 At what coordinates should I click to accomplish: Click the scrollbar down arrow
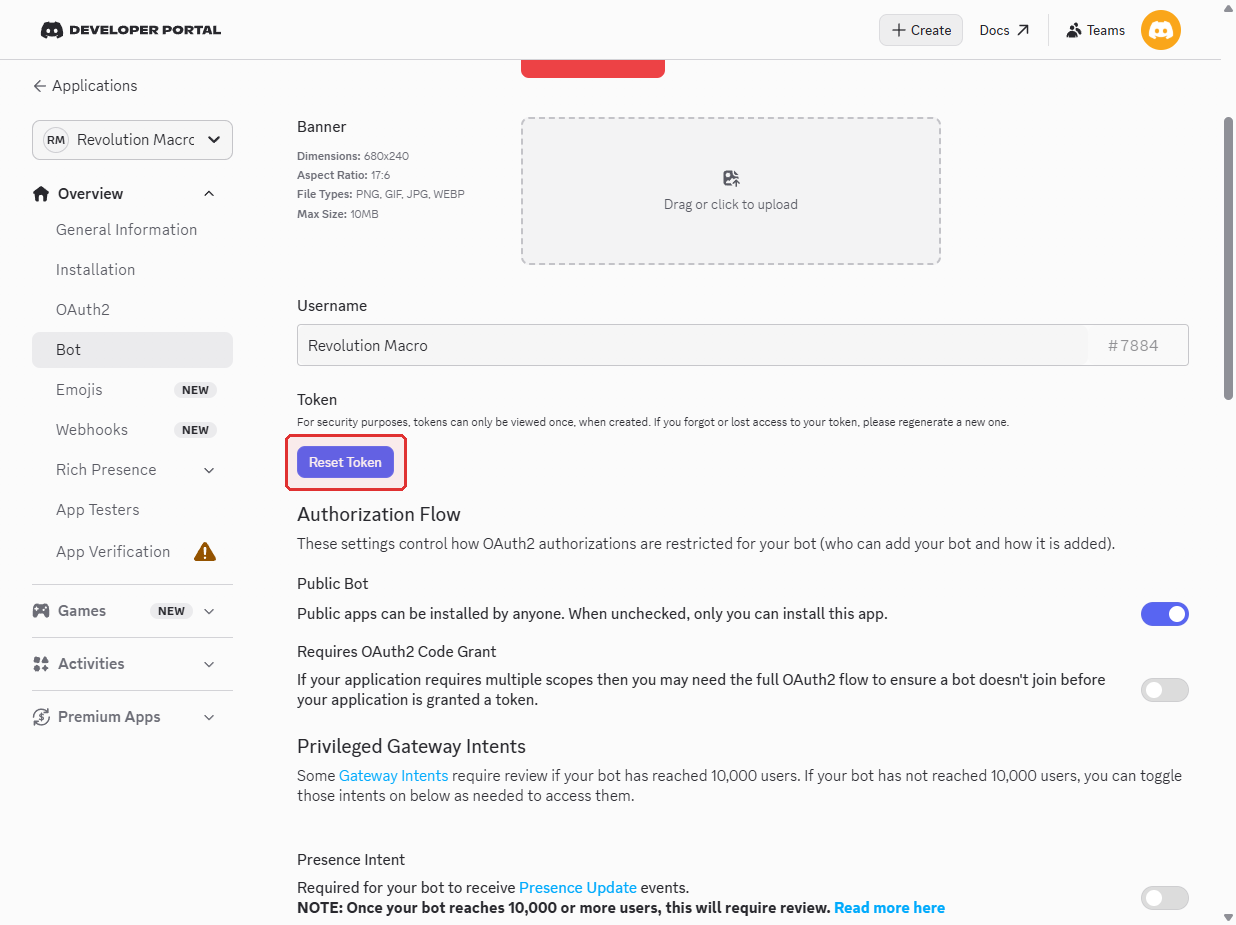(x=1228, y=916)
